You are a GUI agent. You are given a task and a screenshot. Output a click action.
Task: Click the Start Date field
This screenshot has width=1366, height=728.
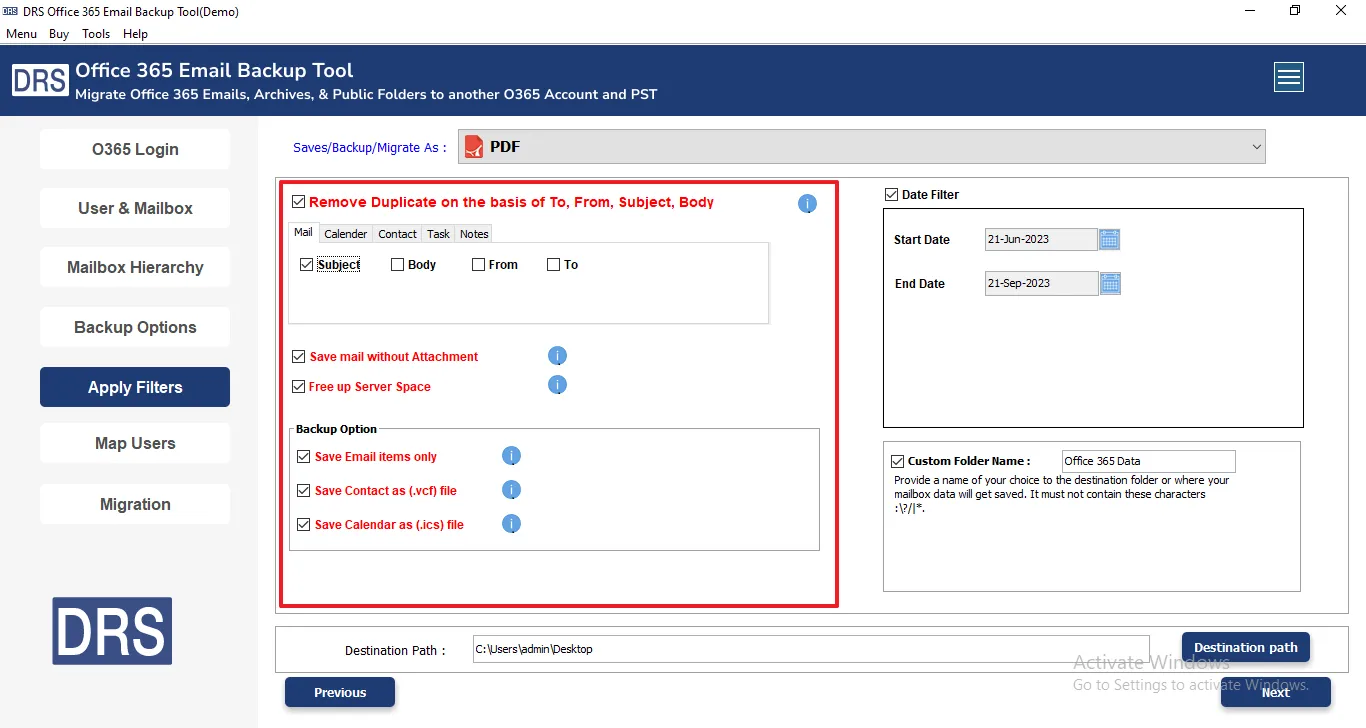pos(1041,239)
